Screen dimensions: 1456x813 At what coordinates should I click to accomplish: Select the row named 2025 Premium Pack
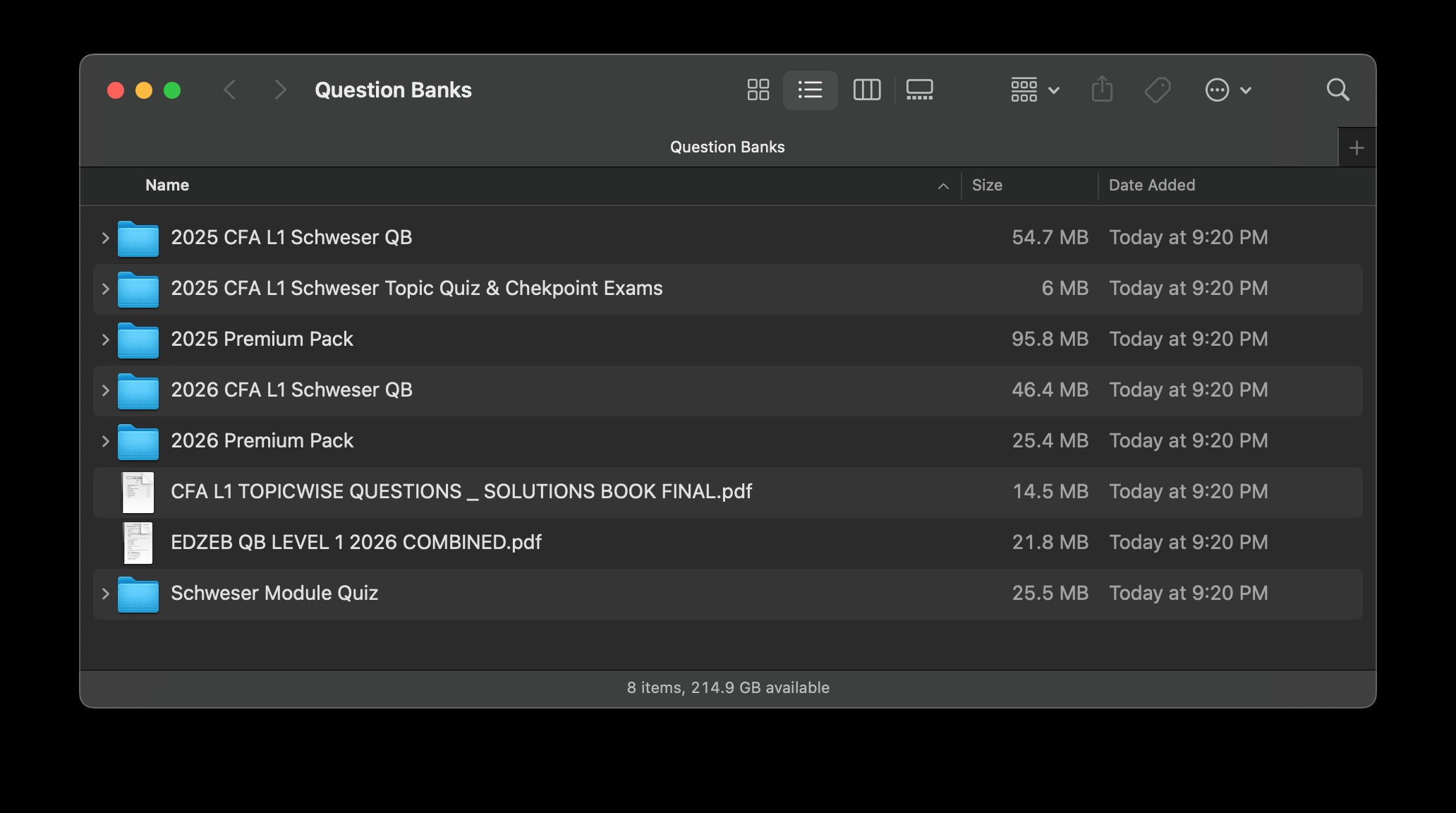727,339
